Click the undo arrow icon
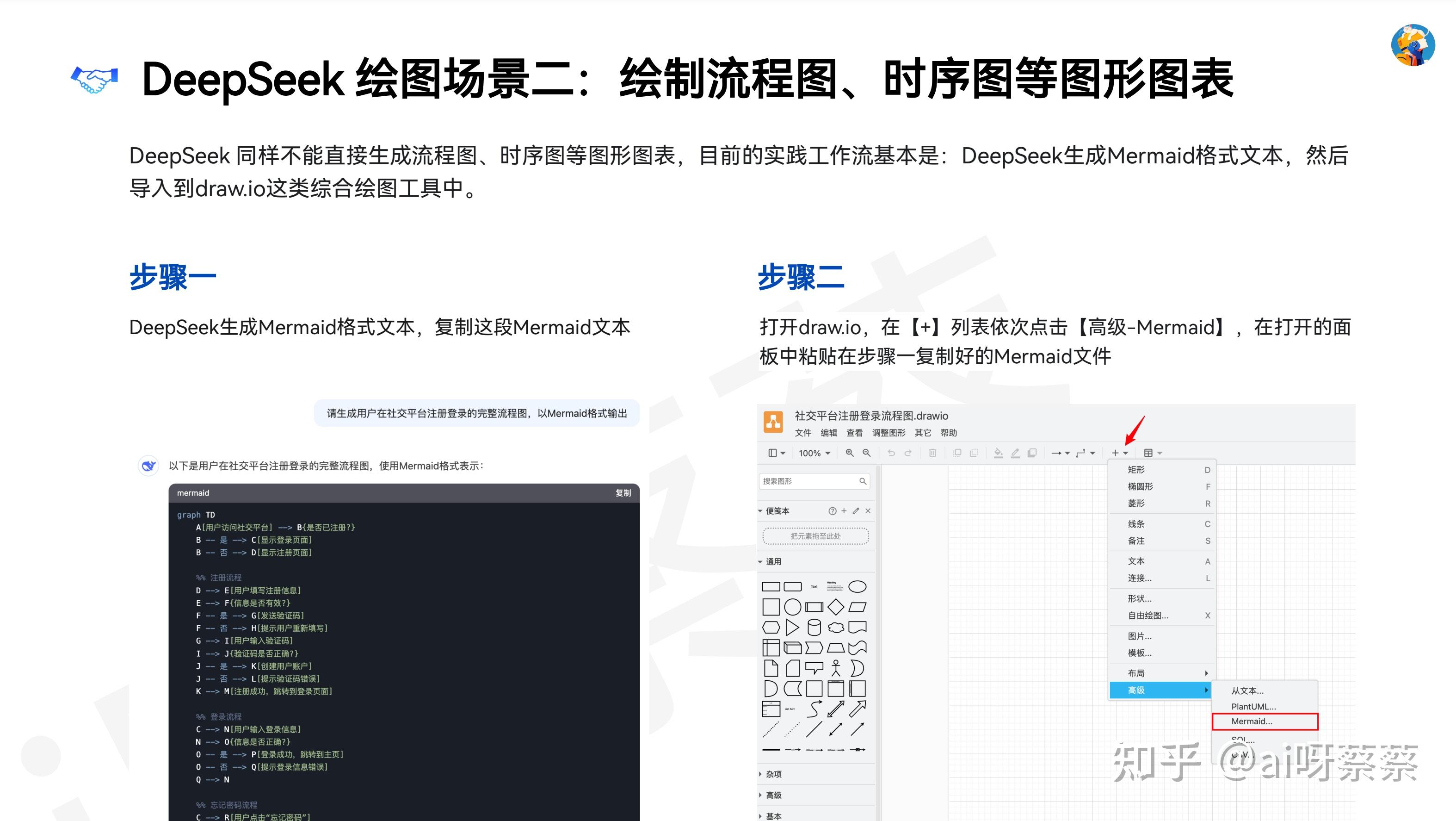This screenshot has height=821, width=1456. point(891,454)
